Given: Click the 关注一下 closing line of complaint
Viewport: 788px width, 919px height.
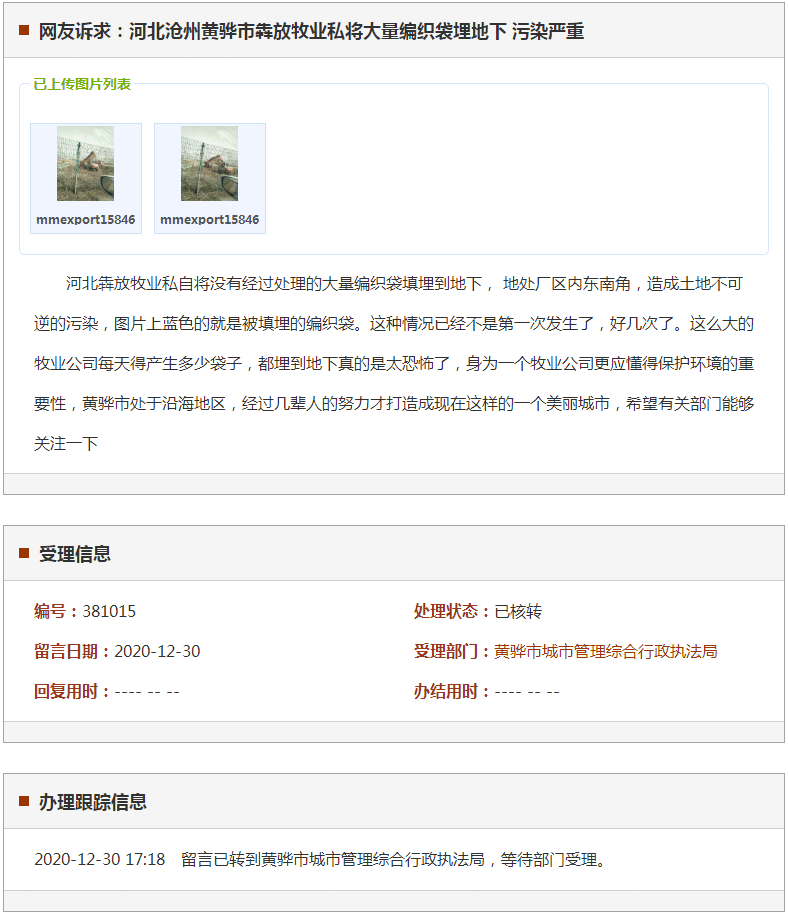Looking at the screenshot, I should point(66,444).
